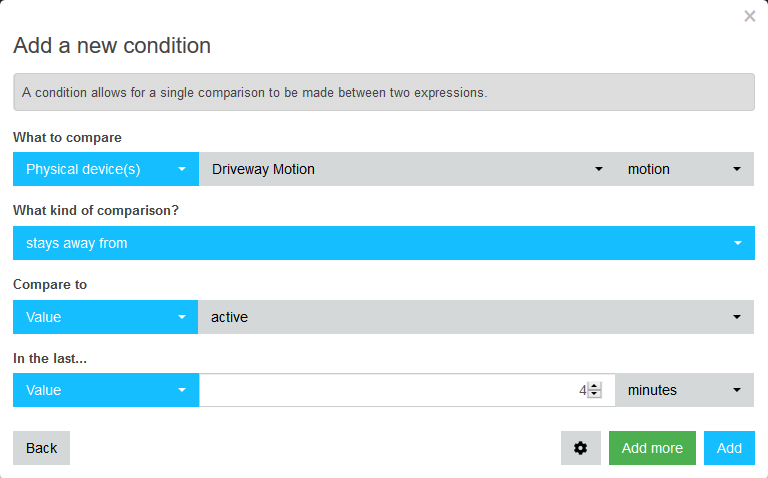768x478 pixels.
Task: Open the Physical device(s) type dropdown
Action: pos(106,169)
